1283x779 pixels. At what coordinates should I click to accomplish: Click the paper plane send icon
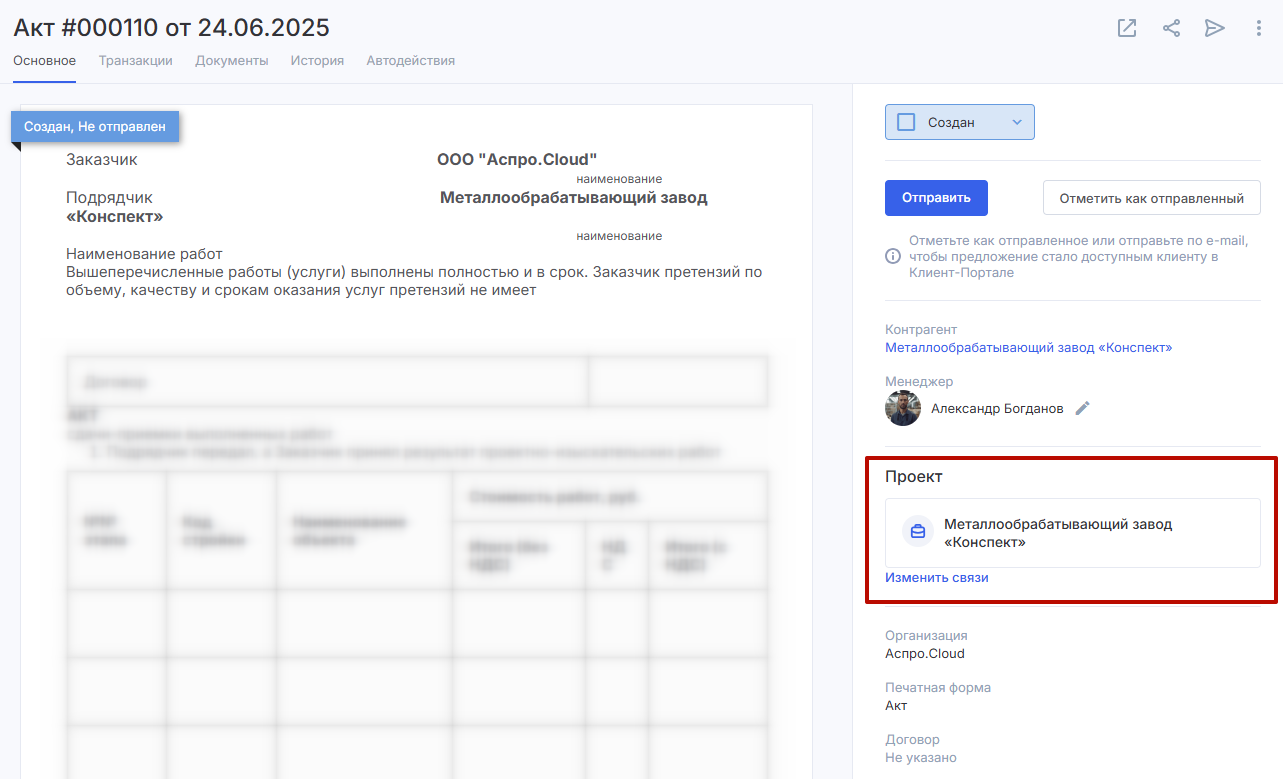[x=1215, y=28]
